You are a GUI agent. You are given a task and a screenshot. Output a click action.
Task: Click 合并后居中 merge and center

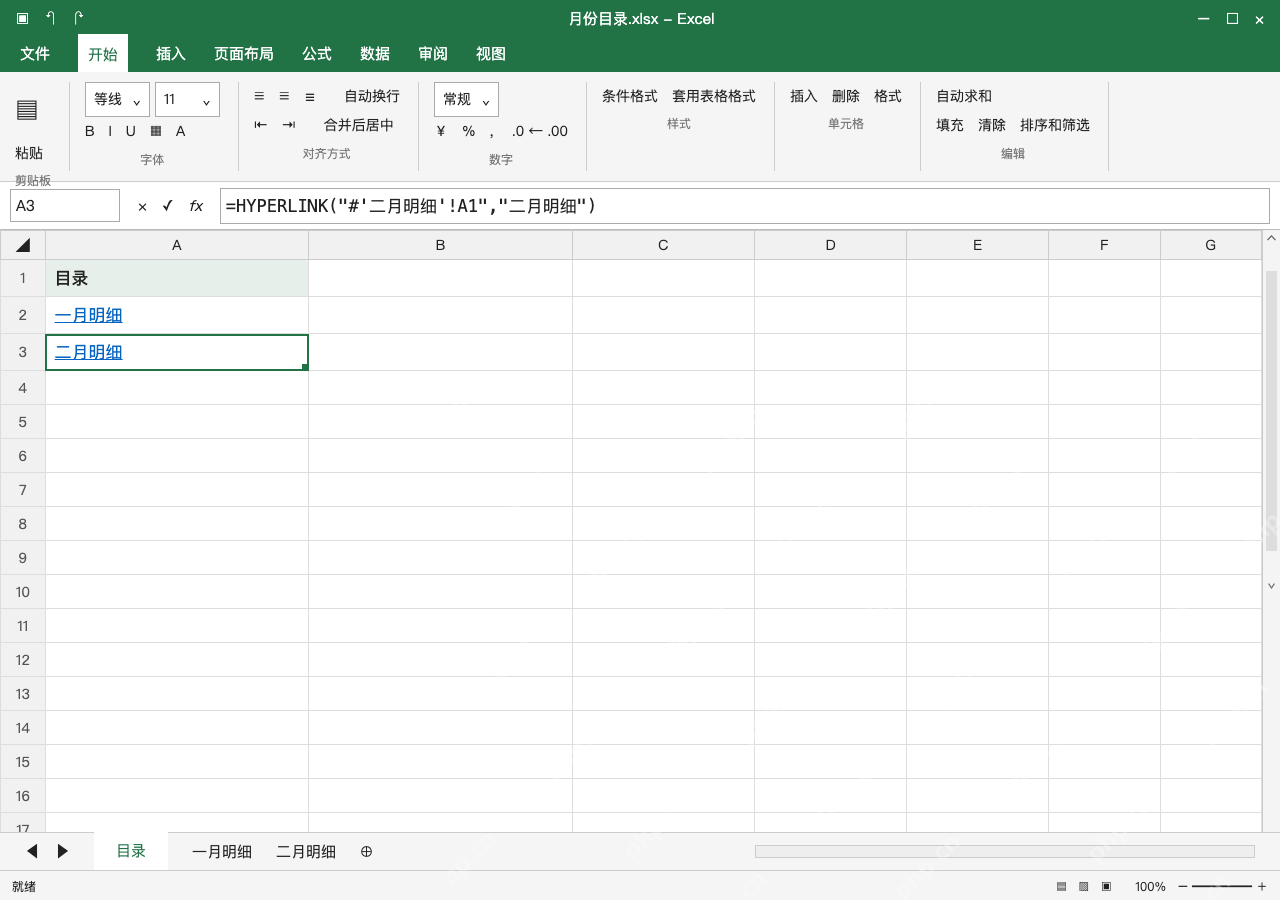[359, 125]
